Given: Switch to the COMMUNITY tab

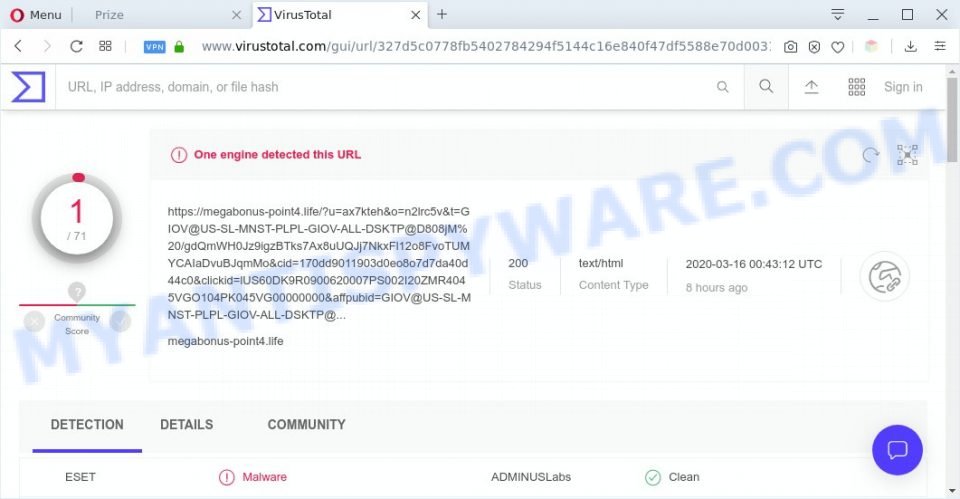Looking at the screenshot, I should (x=306, y=424).
